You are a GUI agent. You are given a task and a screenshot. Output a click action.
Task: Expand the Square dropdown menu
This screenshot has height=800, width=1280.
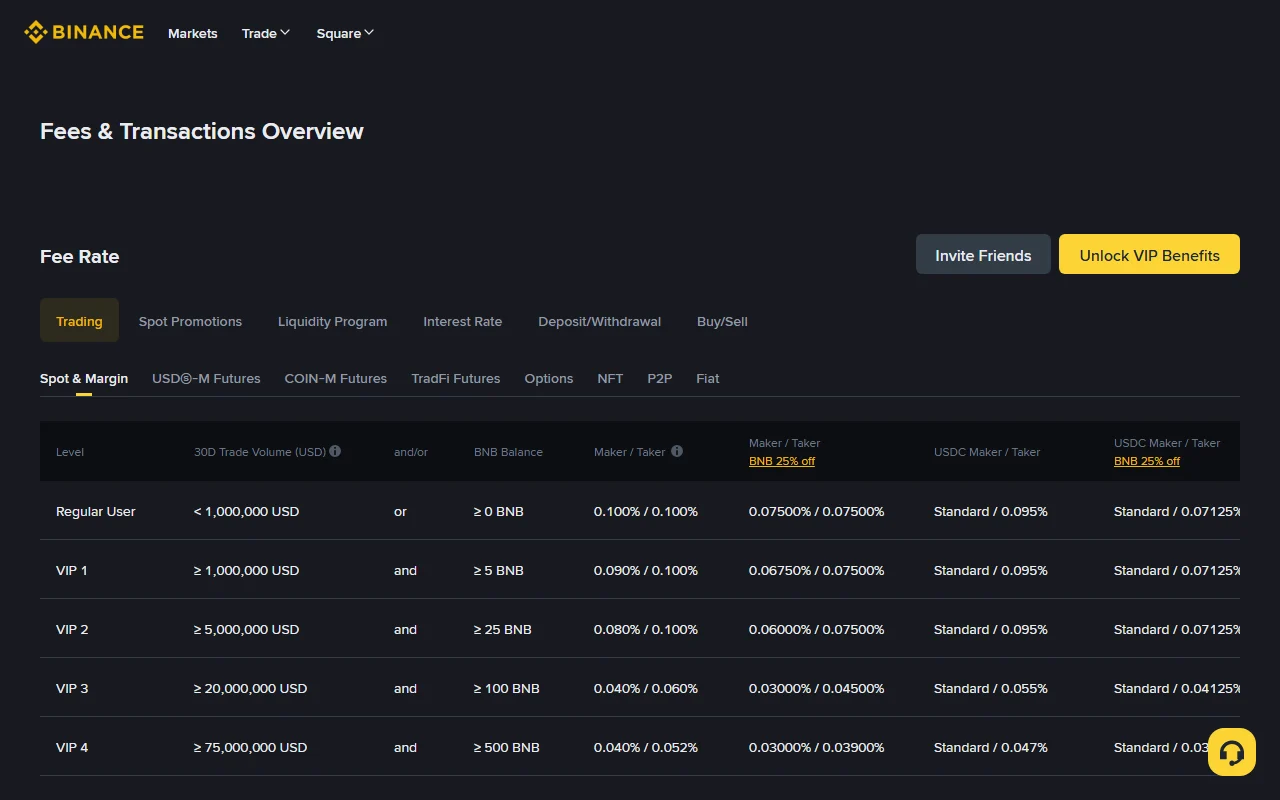point(345,33)
